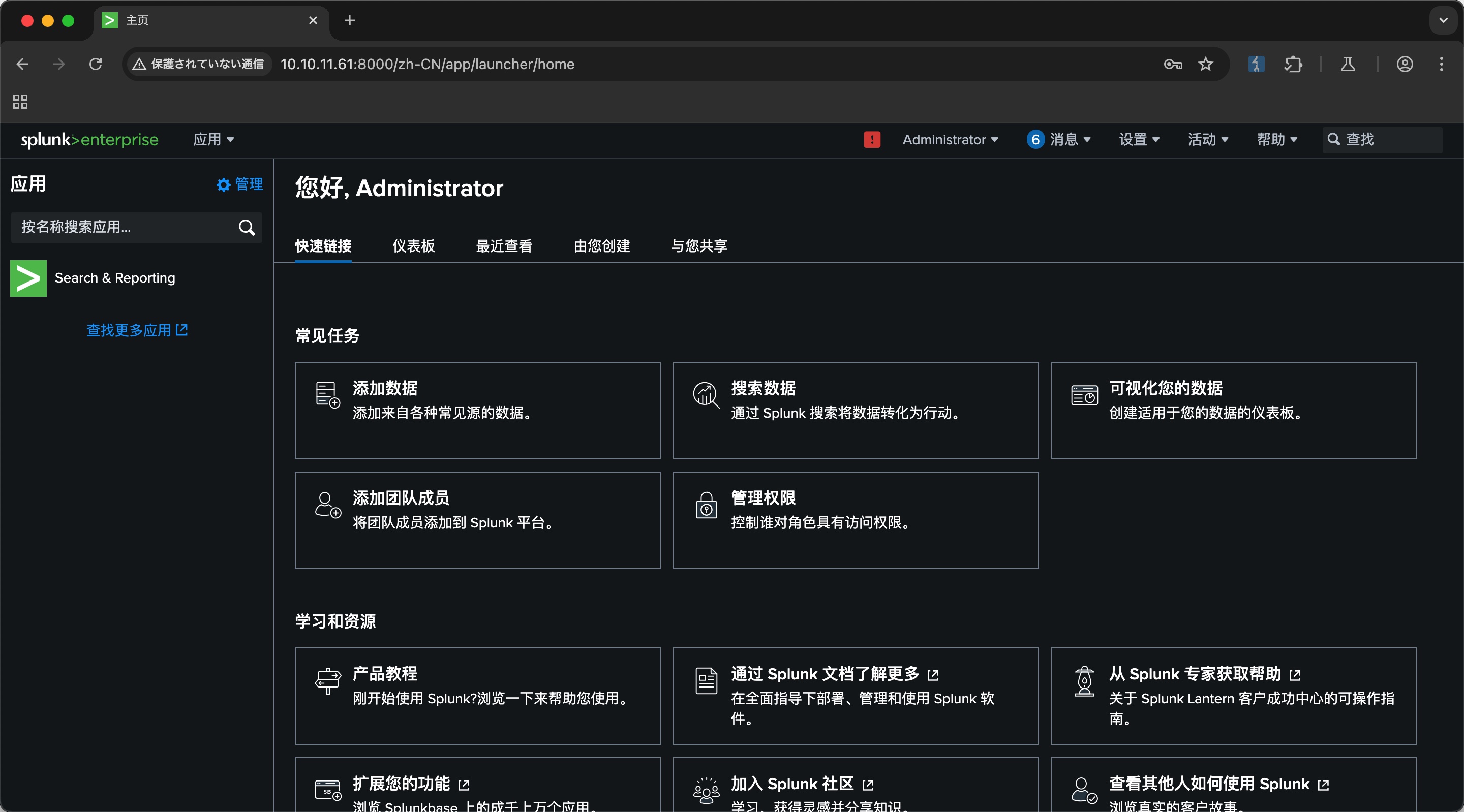The image size is (1464, 812).
Task: Click the red health alert icon
Action: (x=871, y=139)
